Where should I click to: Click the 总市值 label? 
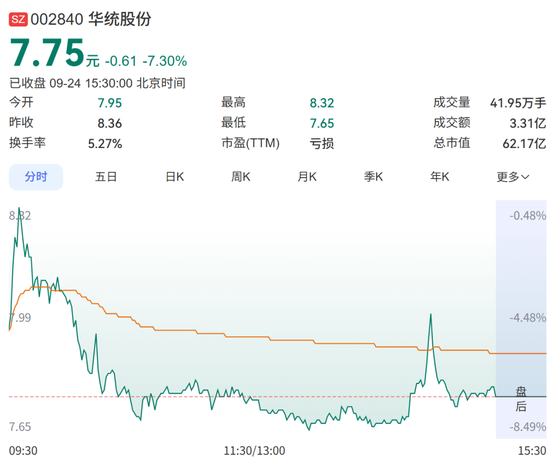(451, 143)
